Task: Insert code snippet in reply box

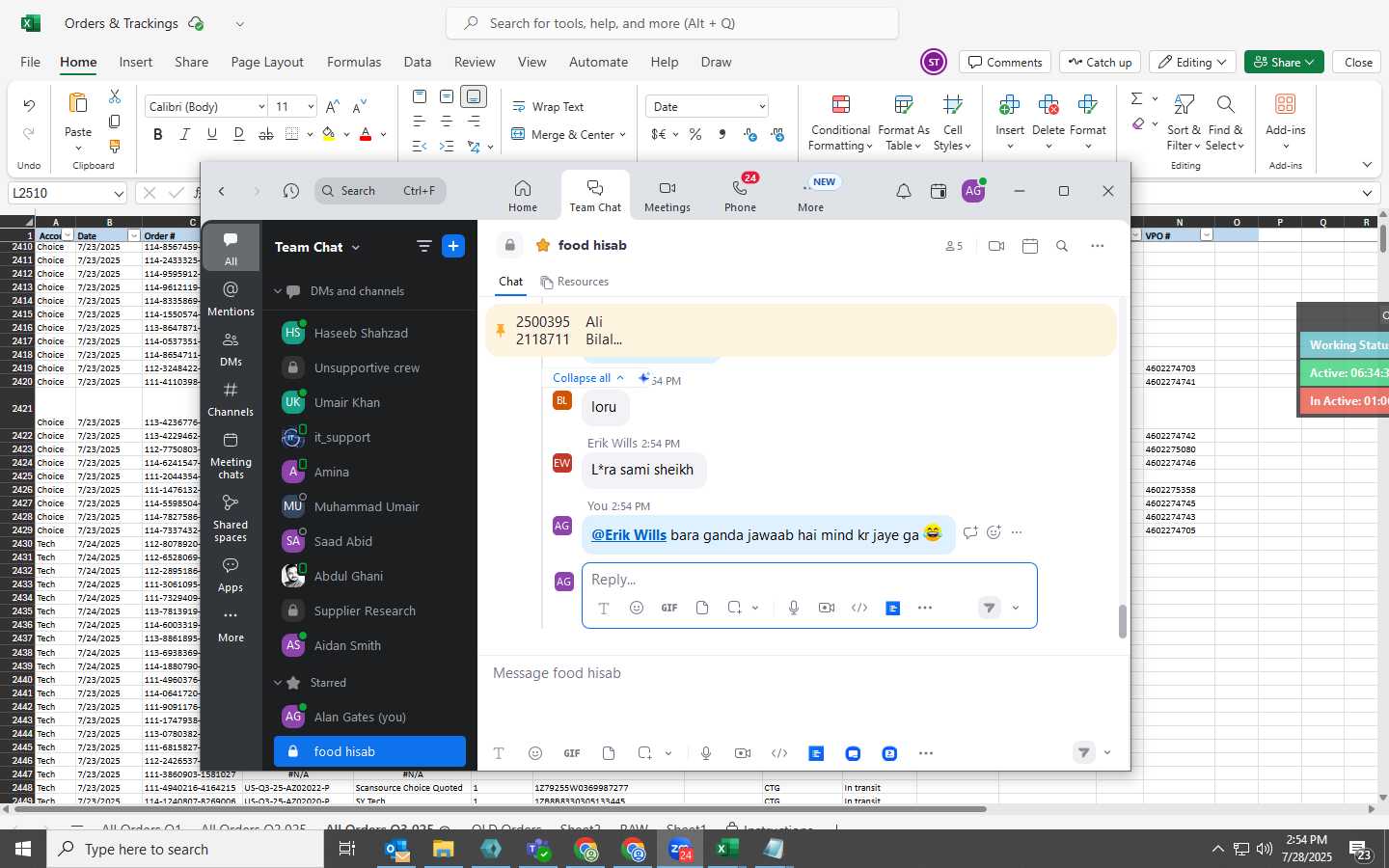Action: [858, 608]
